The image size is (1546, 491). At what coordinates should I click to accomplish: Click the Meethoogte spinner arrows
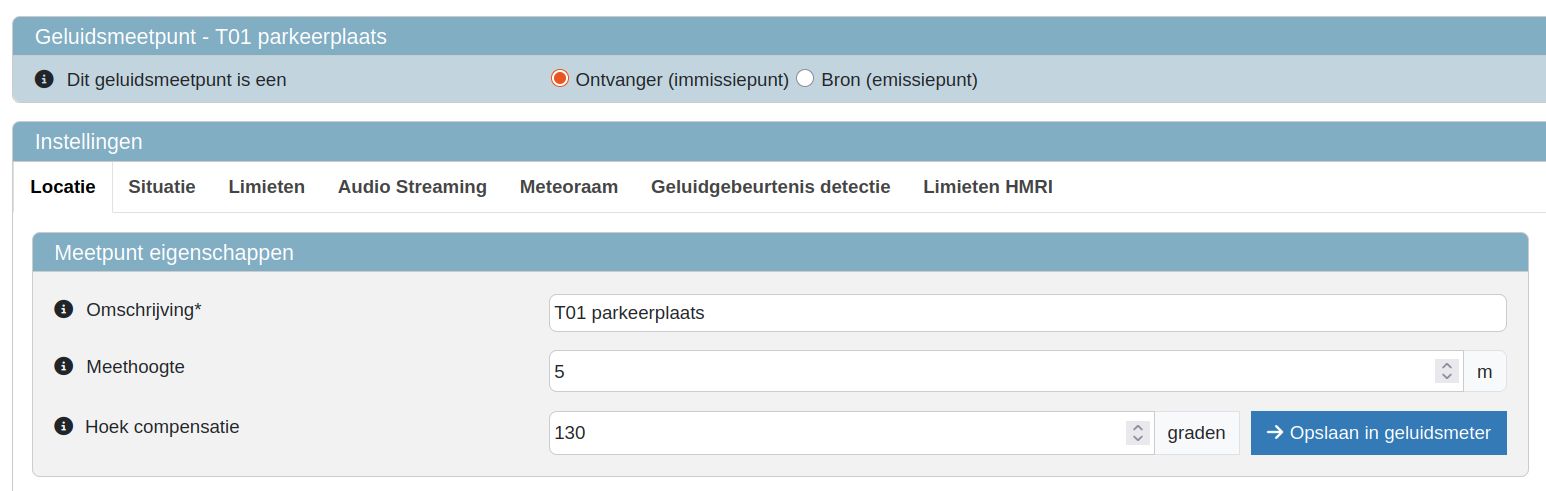[1446, 371]
